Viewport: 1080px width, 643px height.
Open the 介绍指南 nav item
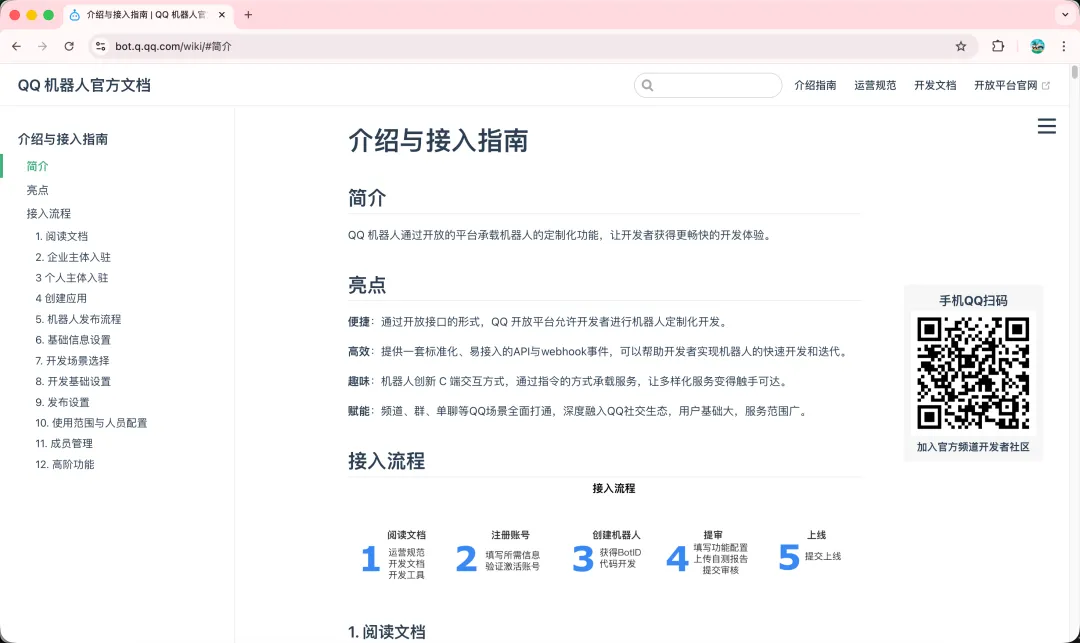click(815, 85)
